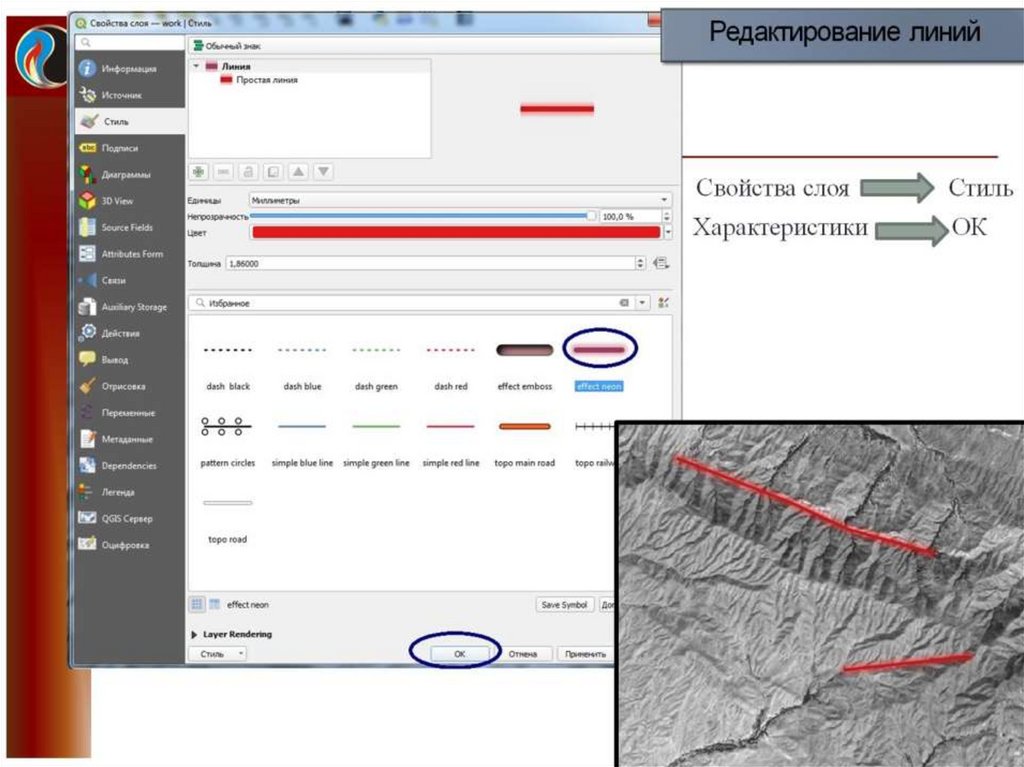Viewport: 1024px width, 767px height.
Task: Open the Подписи tab in sidebar
Action: [x=119, y=148]
